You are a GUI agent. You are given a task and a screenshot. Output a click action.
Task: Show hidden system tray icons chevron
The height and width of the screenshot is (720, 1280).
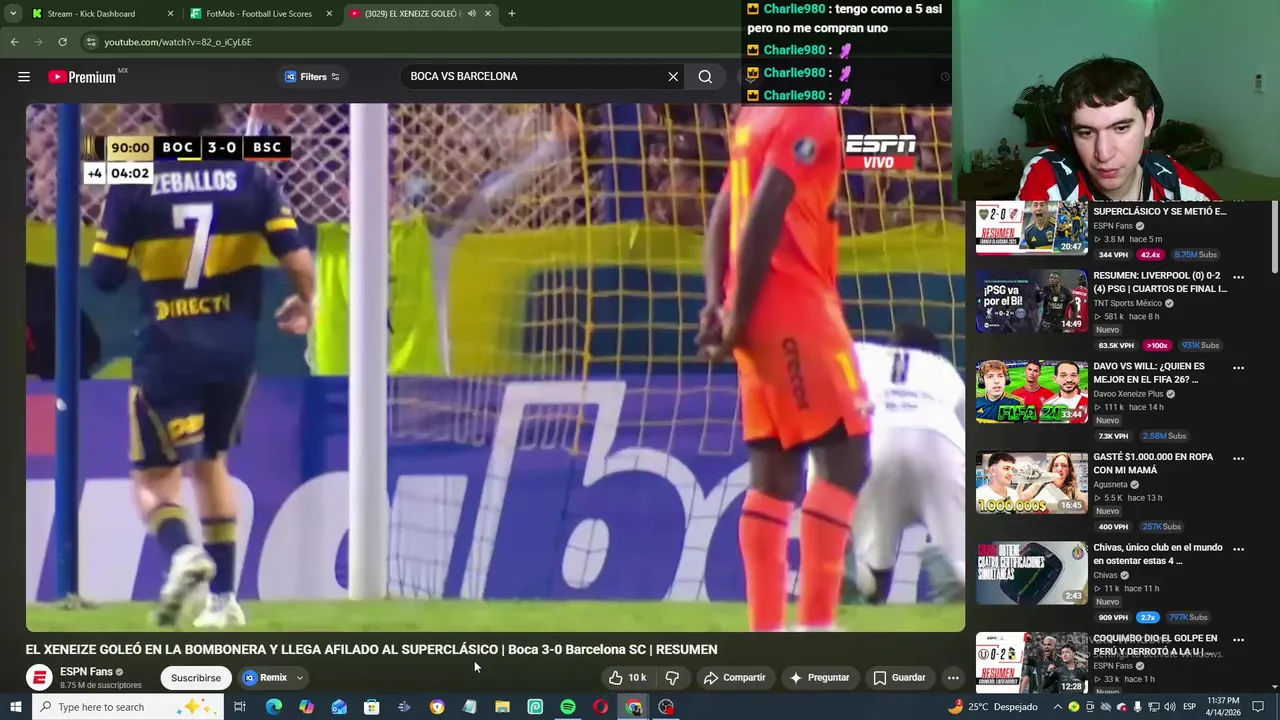1057,707
